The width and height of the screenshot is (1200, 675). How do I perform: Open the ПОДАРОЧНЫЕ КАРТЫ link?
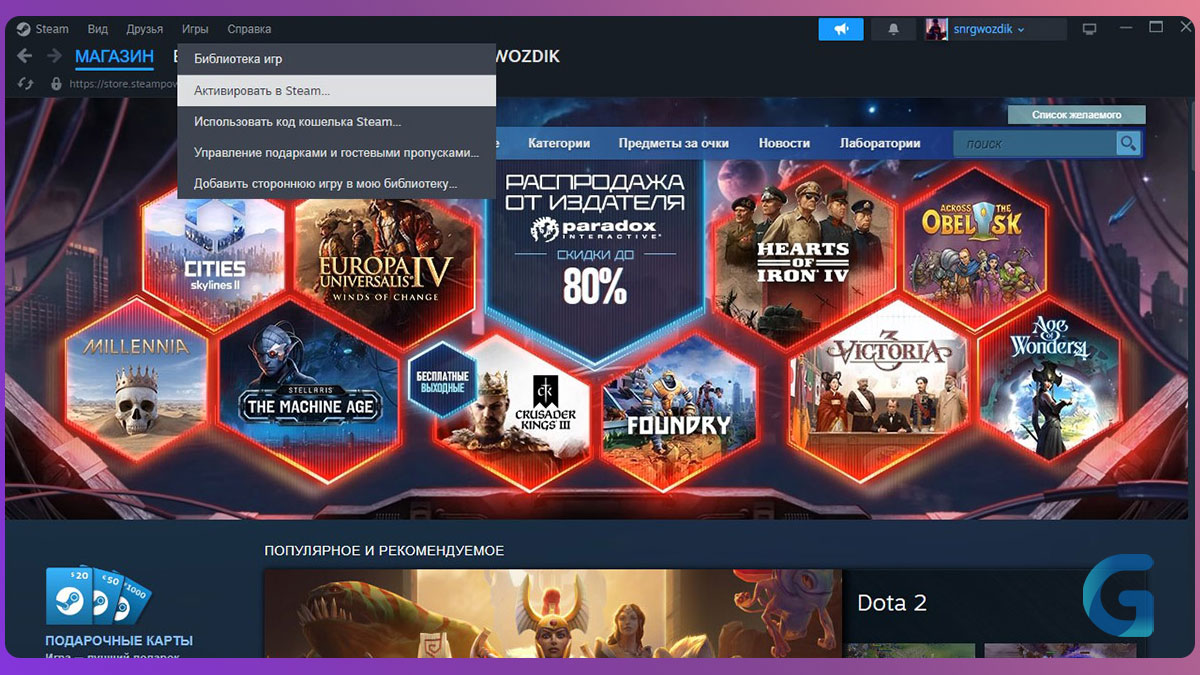click(x=119, y=640)
